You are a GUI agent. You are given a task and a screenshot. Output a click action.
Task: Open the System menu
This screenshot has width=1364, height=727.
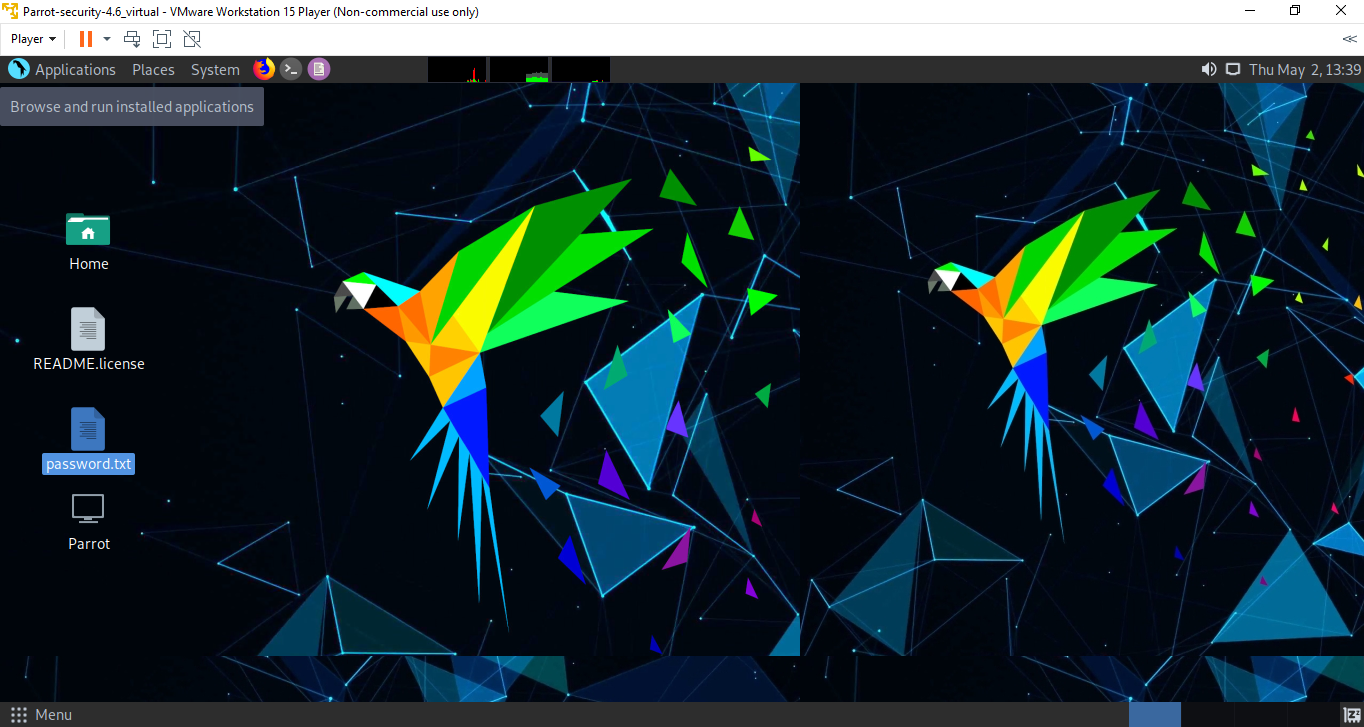coord(215,69)
